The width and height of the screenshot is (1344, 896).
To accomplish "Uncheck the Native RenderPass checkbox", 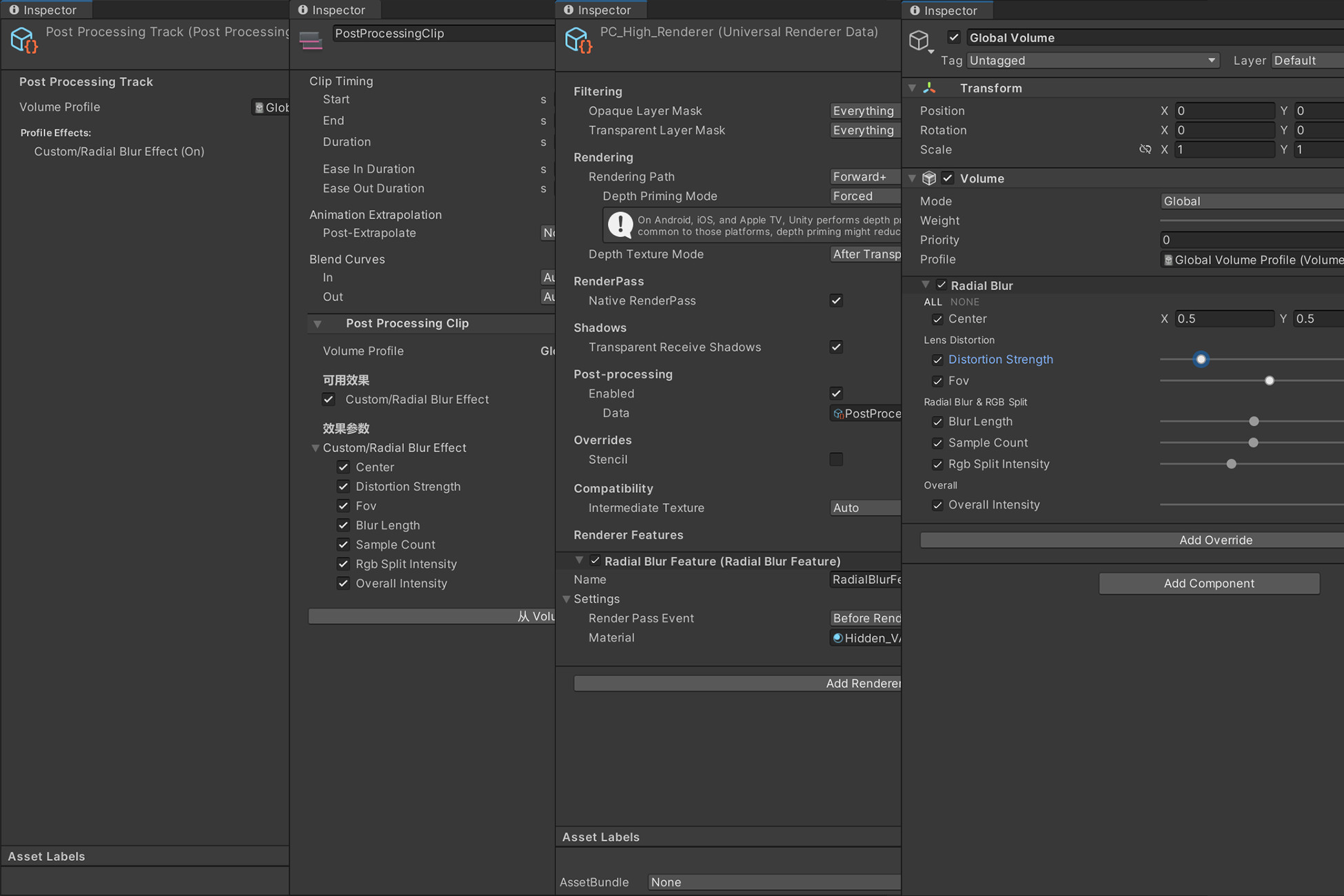I will [836, 301].
